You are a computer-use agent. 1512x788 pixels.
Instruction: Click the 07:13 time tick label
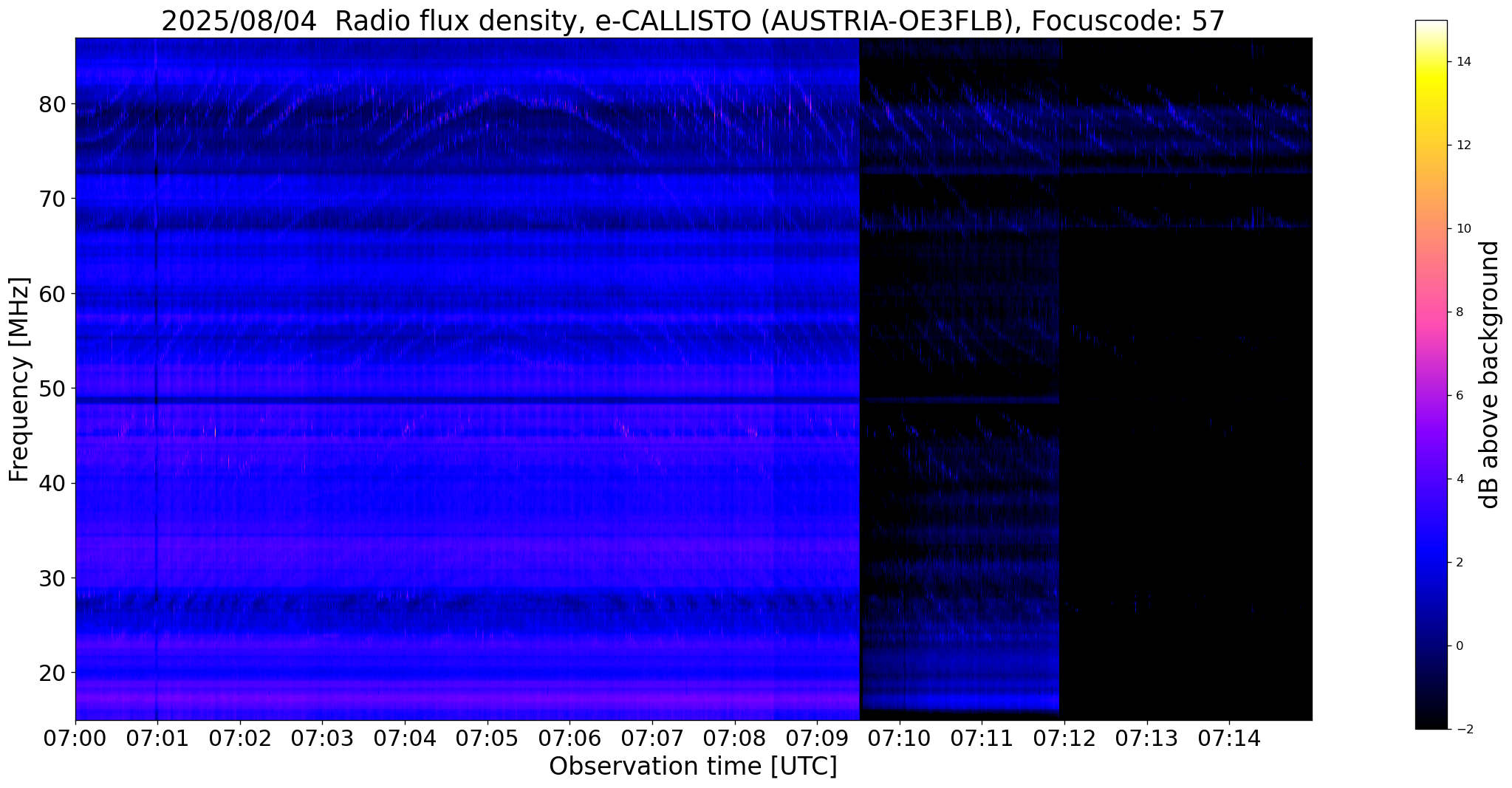(x=1147, y=738)
